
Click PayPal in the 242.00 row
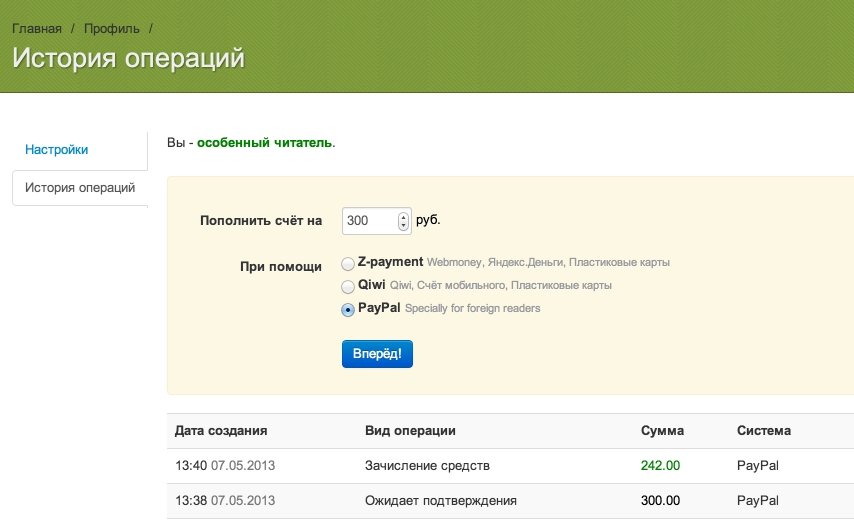click(x=758, y=466)
